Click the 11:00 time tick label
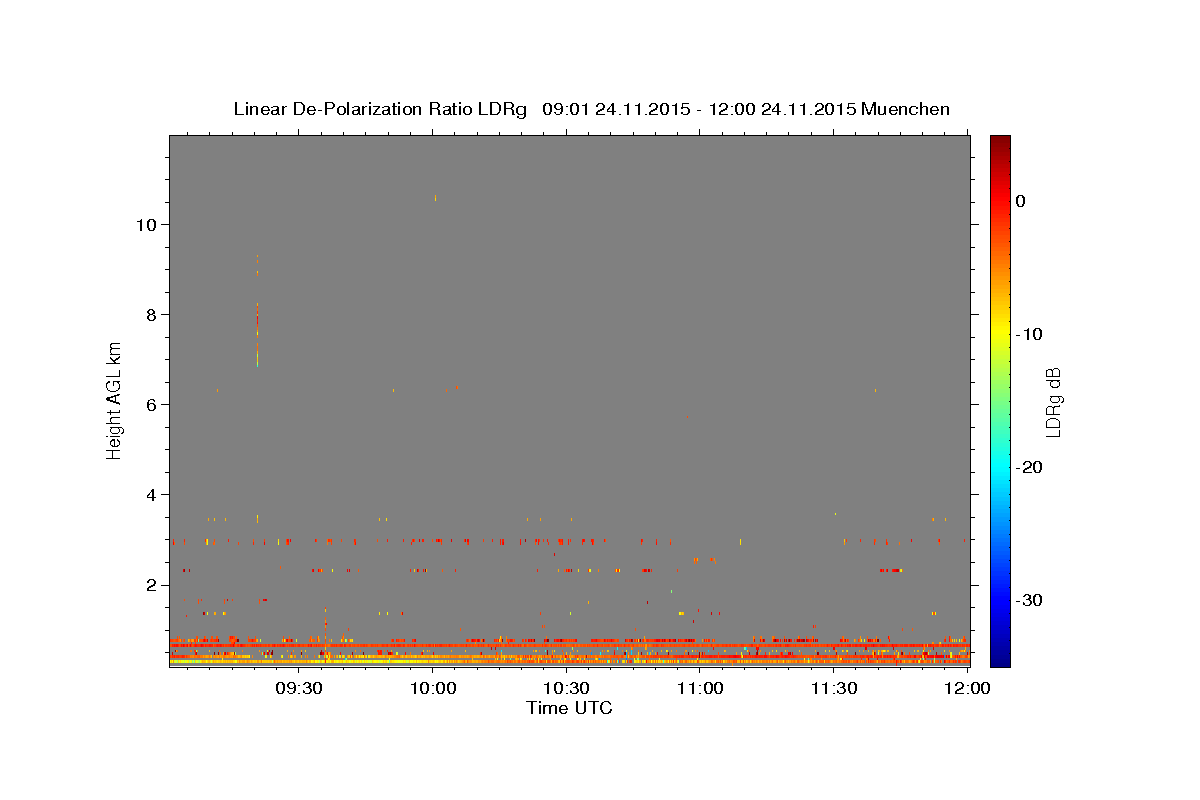The image size is (1200, 800). point(700,688)
